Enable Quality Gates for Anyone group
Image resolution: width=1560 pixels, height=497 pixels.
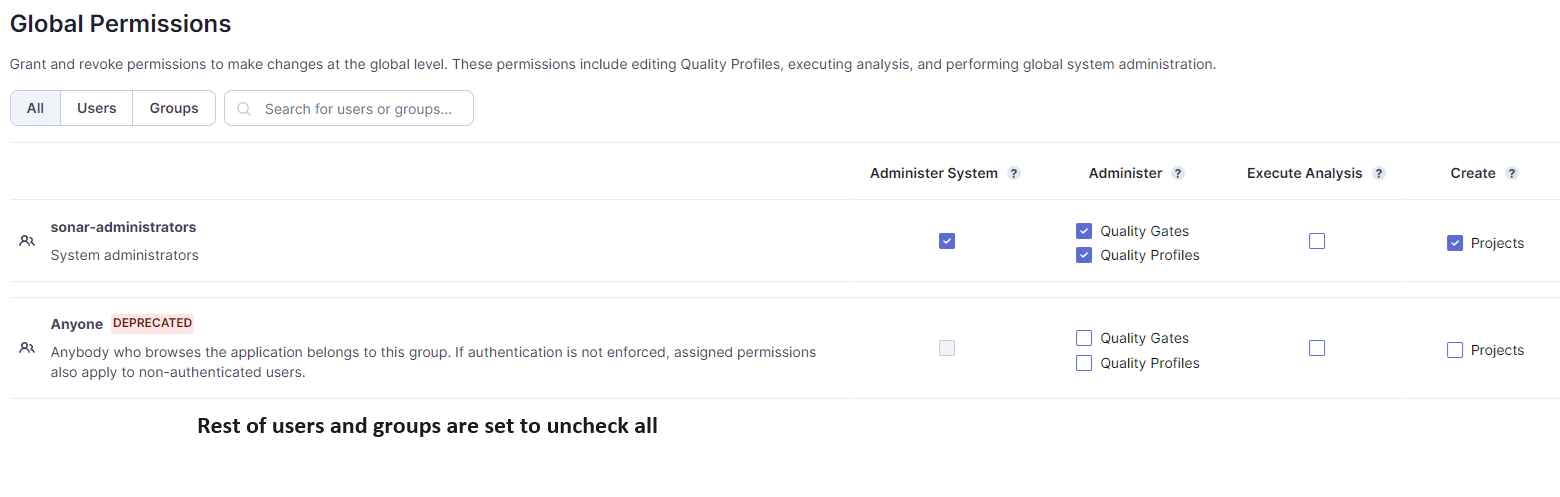click(x=1084, y=338)
